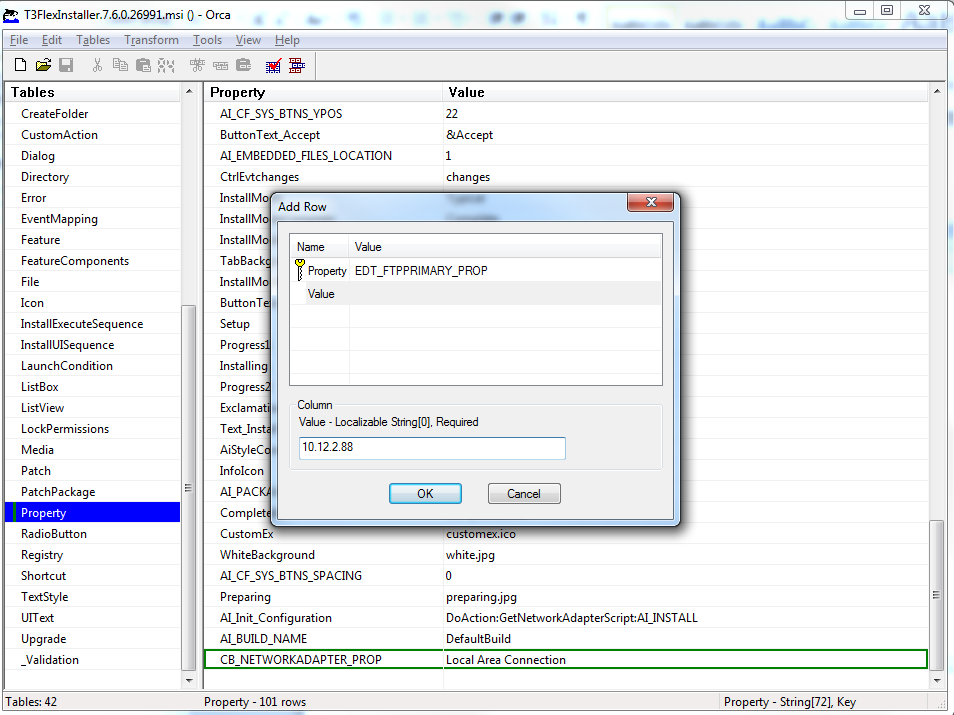Open the Transform menu
Image resolution: width=954 pixels, height=715 pixels.
(x=151, y=40)
